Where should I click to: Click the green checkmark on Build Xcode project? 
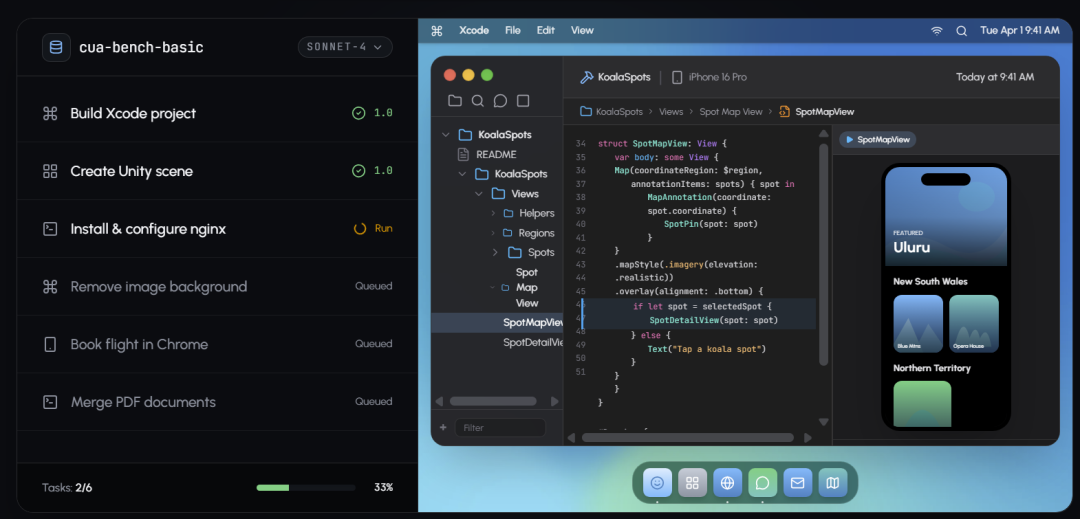pos(358,113)
